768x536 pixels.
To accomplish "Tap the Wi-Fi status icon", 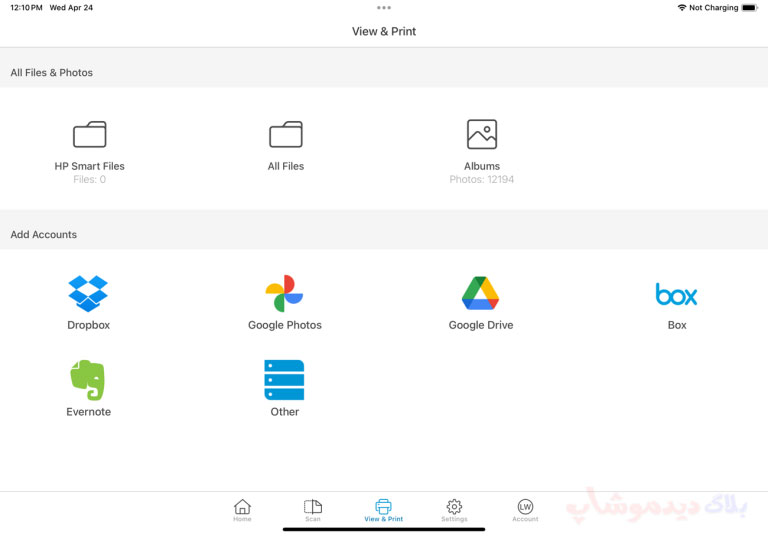I will tap(681, 8).
